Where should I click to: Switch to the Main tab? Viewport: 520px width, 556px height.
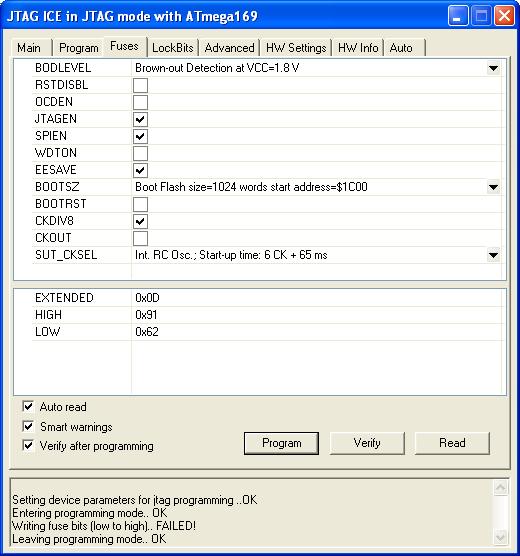pos(29,48)
